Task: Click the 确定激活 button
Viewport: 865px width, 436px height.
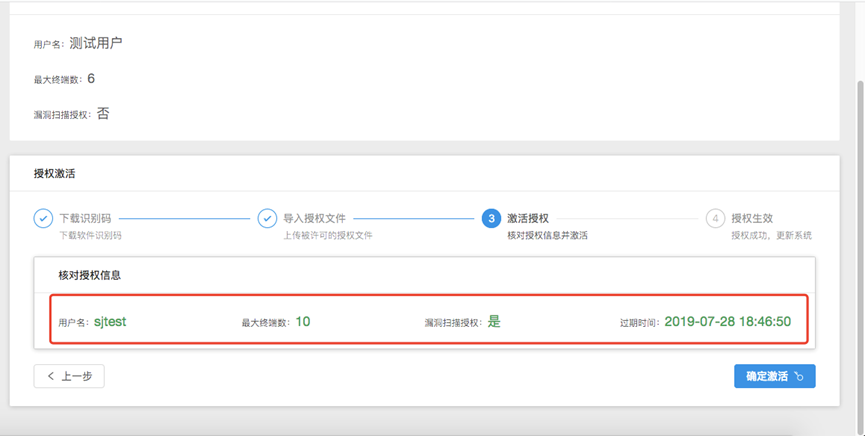Action: 775,376
